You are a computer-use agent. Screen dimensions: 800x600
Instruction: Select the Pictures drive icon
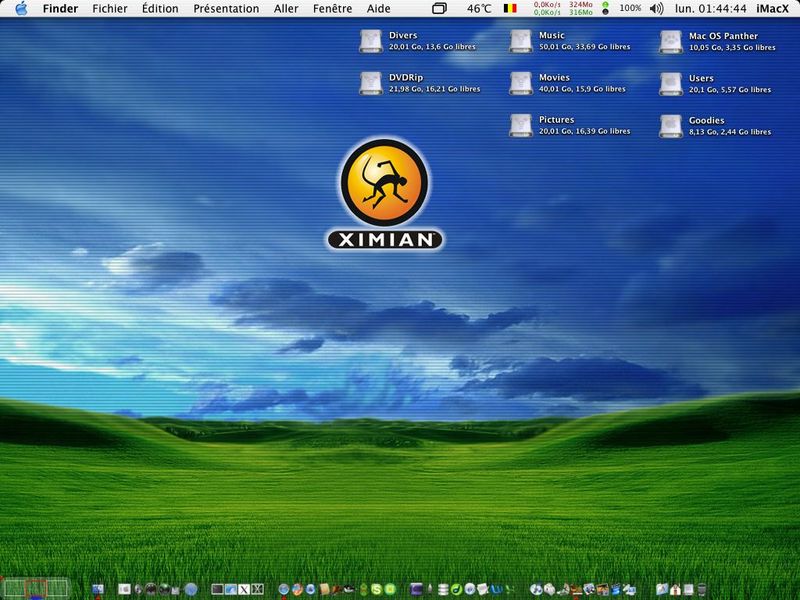[521, 126]
